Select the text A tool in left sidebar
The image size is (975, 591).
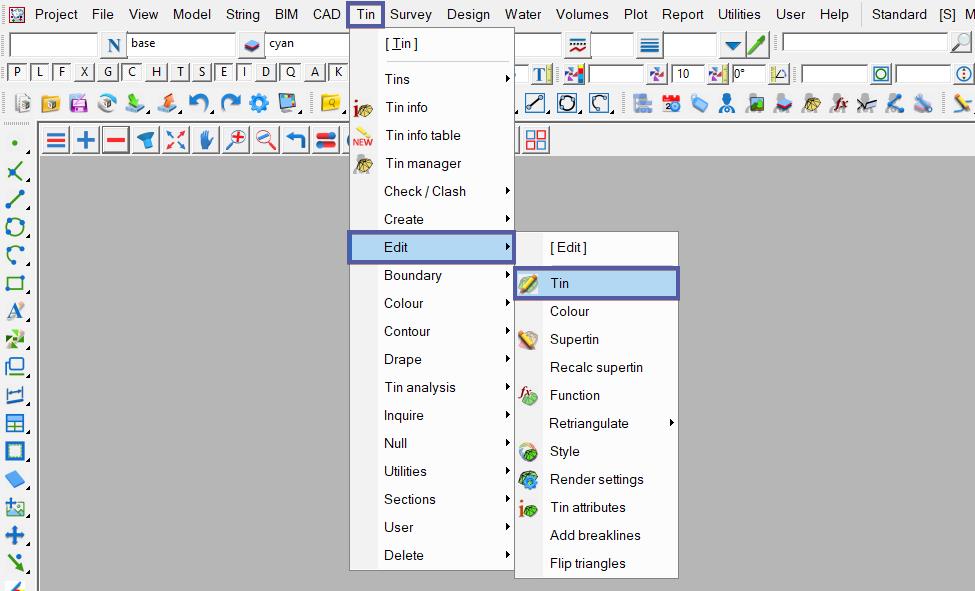15,311
